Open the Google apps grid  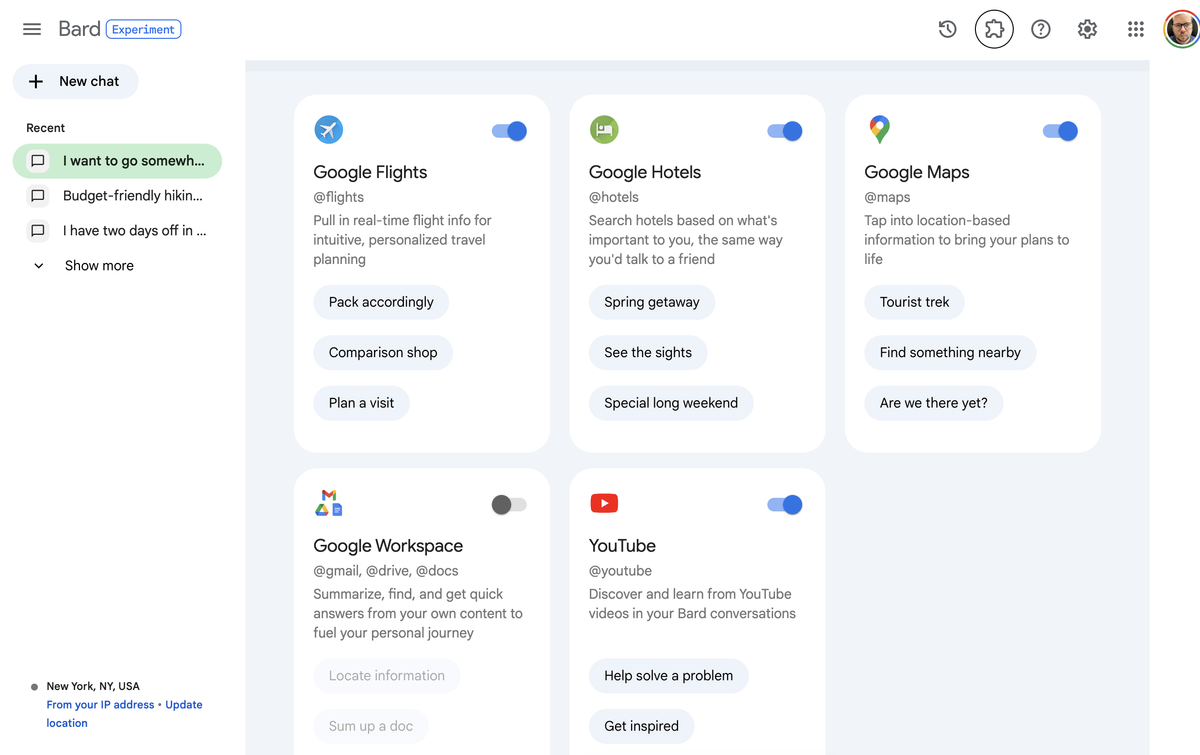(x=1135, y=28)
